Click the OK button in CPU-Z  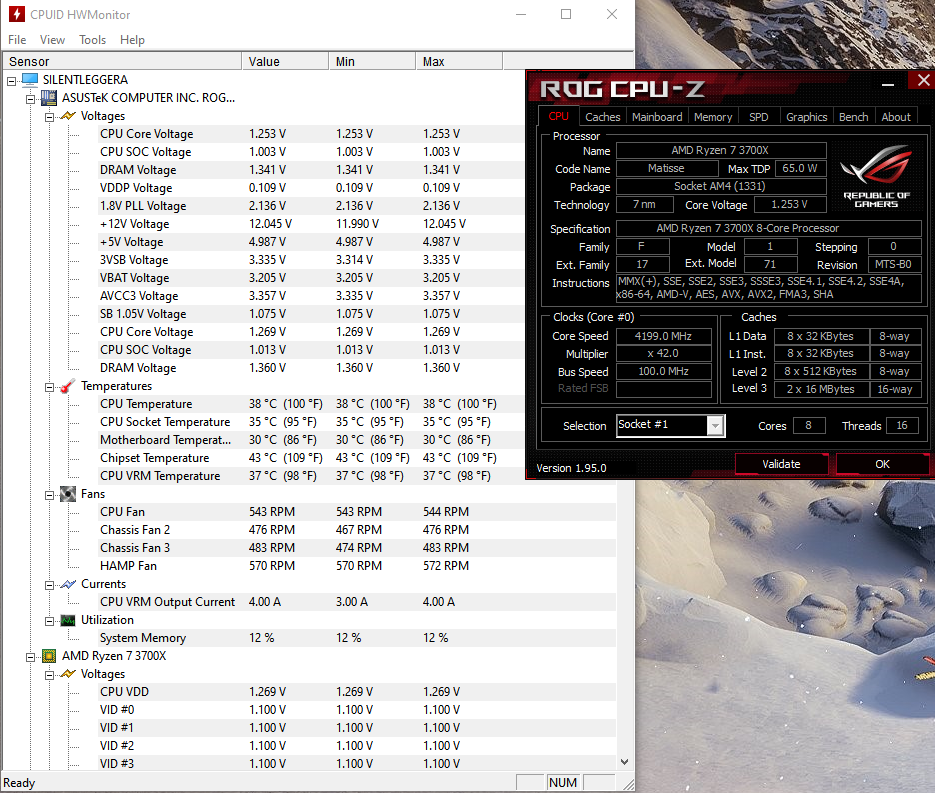pyautogui.click(x=882, y=464)
